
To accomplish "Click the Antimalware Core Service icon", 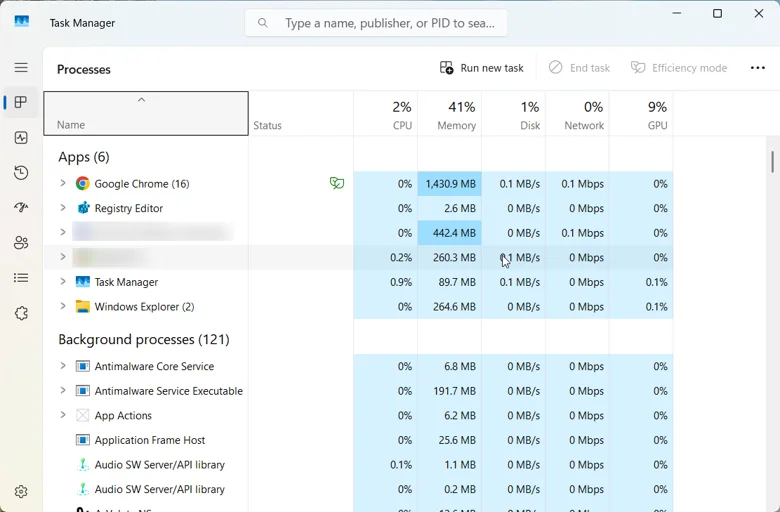I will tap(83, 366).
